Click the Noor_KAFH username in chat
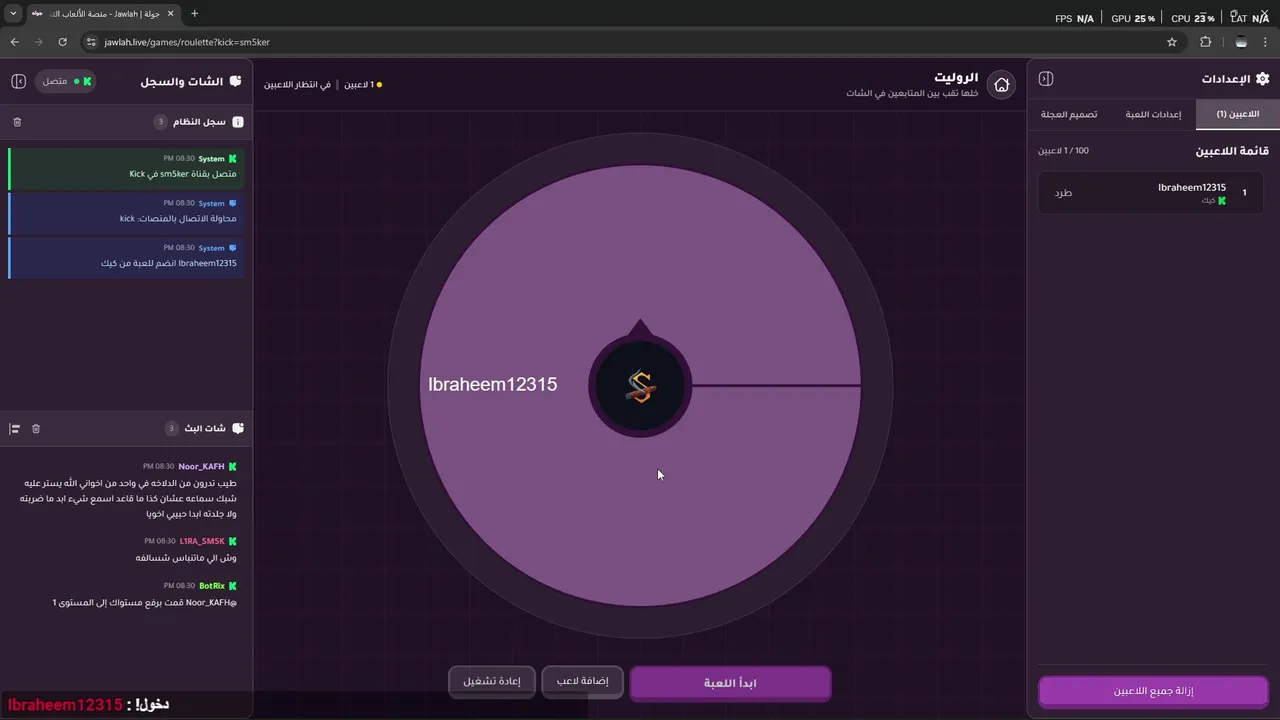The image size is (1280, 720). pyautogui.click(x=201, y=467)
